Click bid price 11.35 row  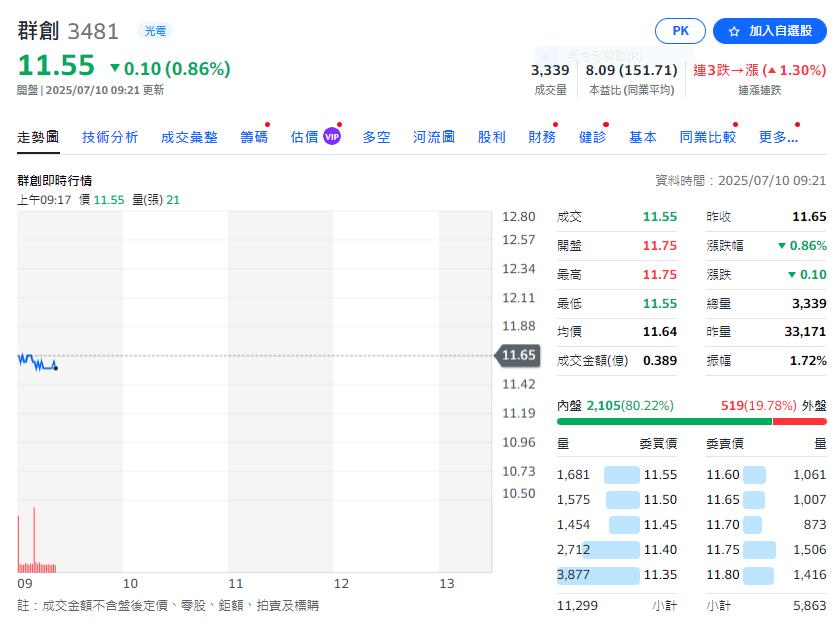coord(617,575)
